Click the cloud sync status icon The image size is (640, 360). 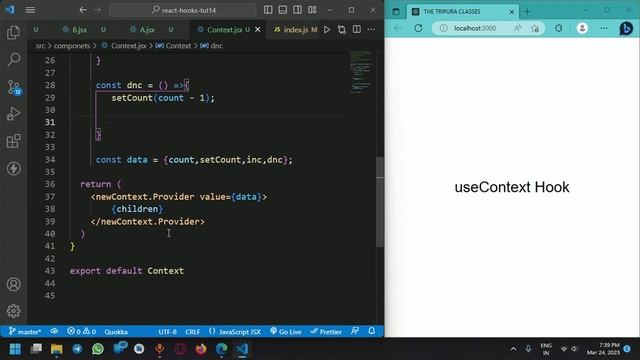[54, 331]
